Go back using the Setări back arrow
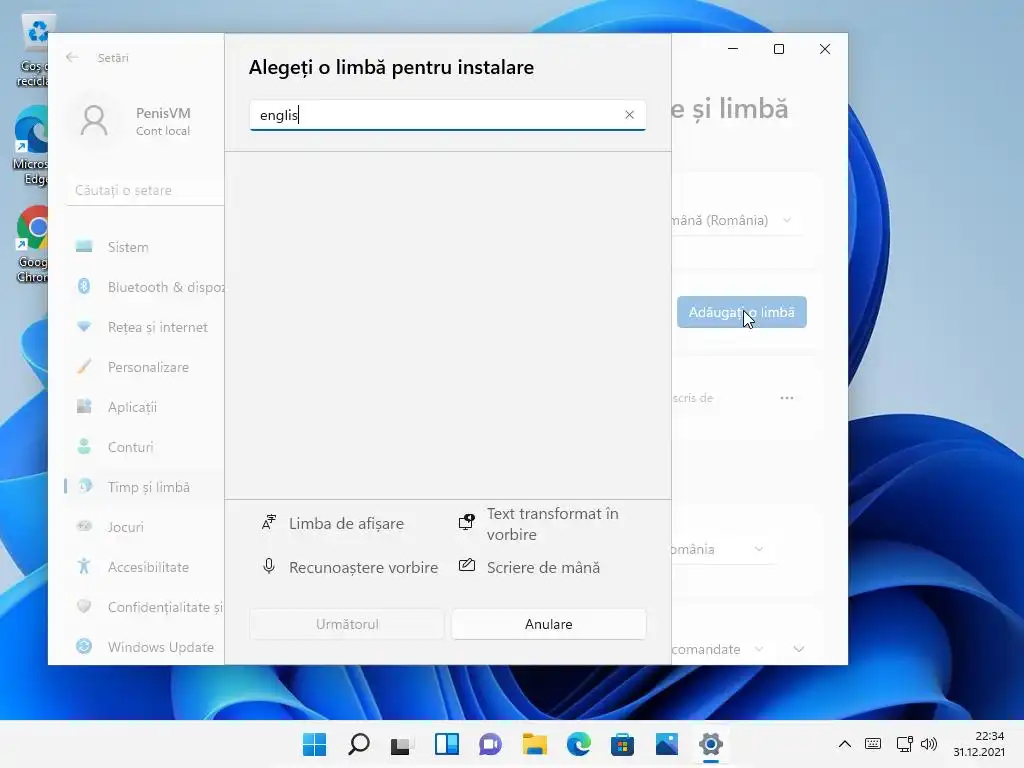The image size is (1024, 768). click(72, 57)
